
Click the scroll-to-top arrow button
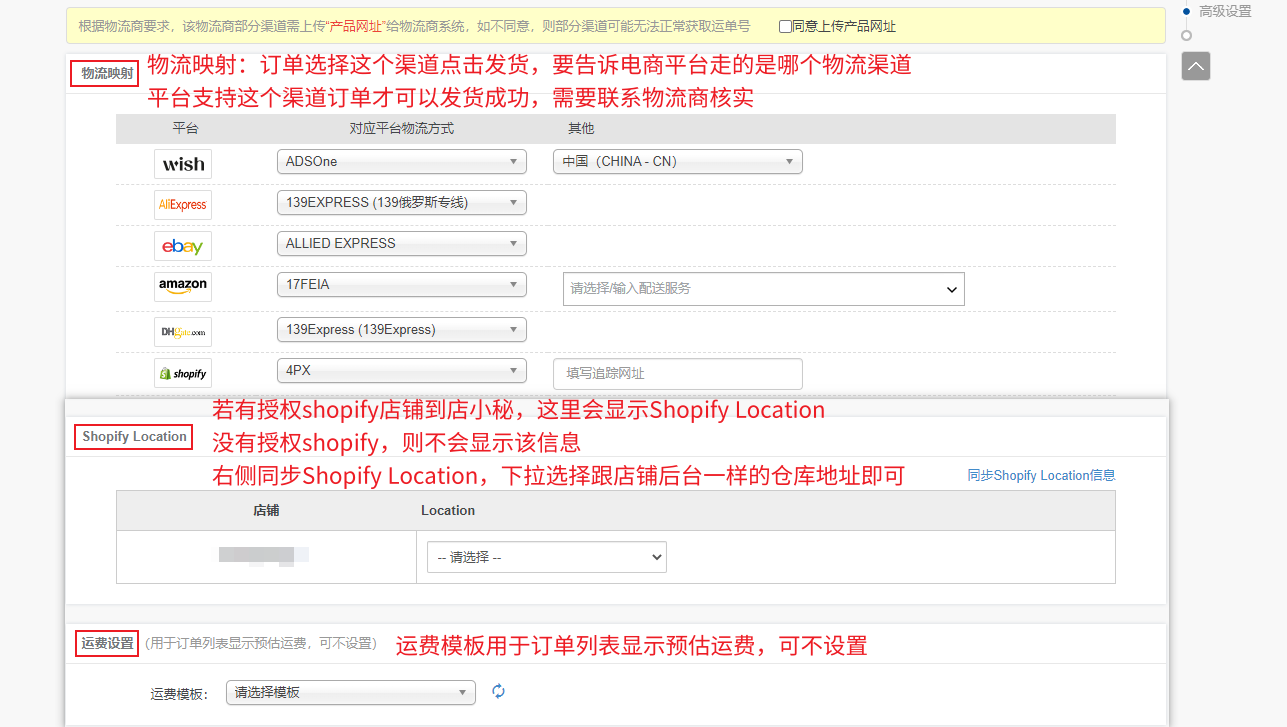pos(1195,66)
